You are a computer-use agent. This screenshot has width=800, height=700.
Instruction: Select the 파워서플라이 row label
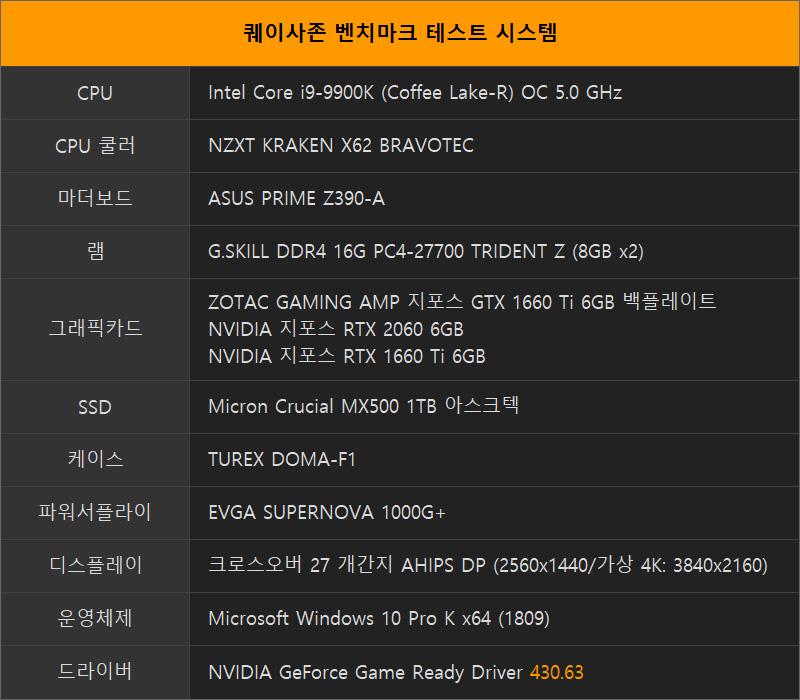point(95,512)
